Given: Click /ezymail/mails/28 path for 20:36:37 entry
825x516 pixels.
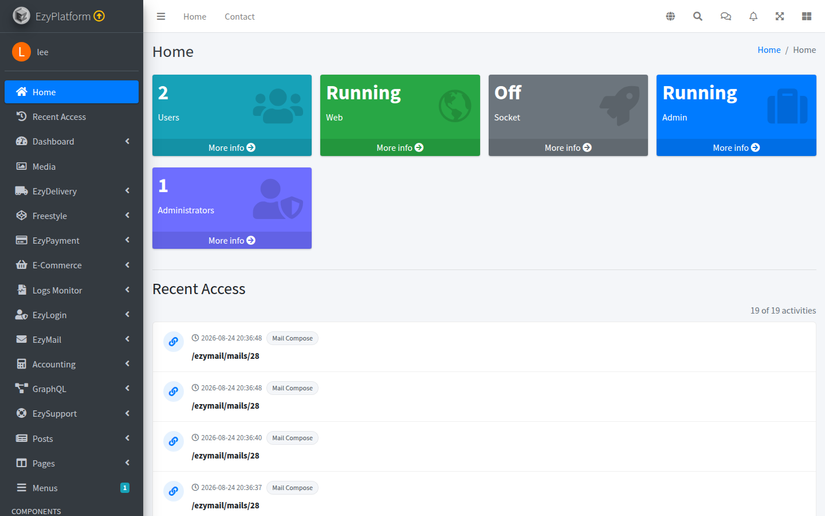Looking at the screenshot, I should tap(225, 505).
